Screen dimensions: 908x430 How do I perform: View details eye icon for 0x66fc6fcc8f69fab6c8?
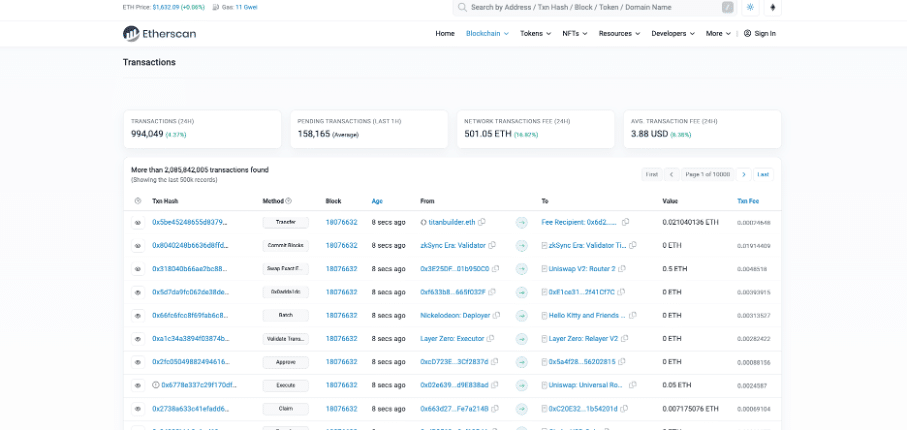138,315
